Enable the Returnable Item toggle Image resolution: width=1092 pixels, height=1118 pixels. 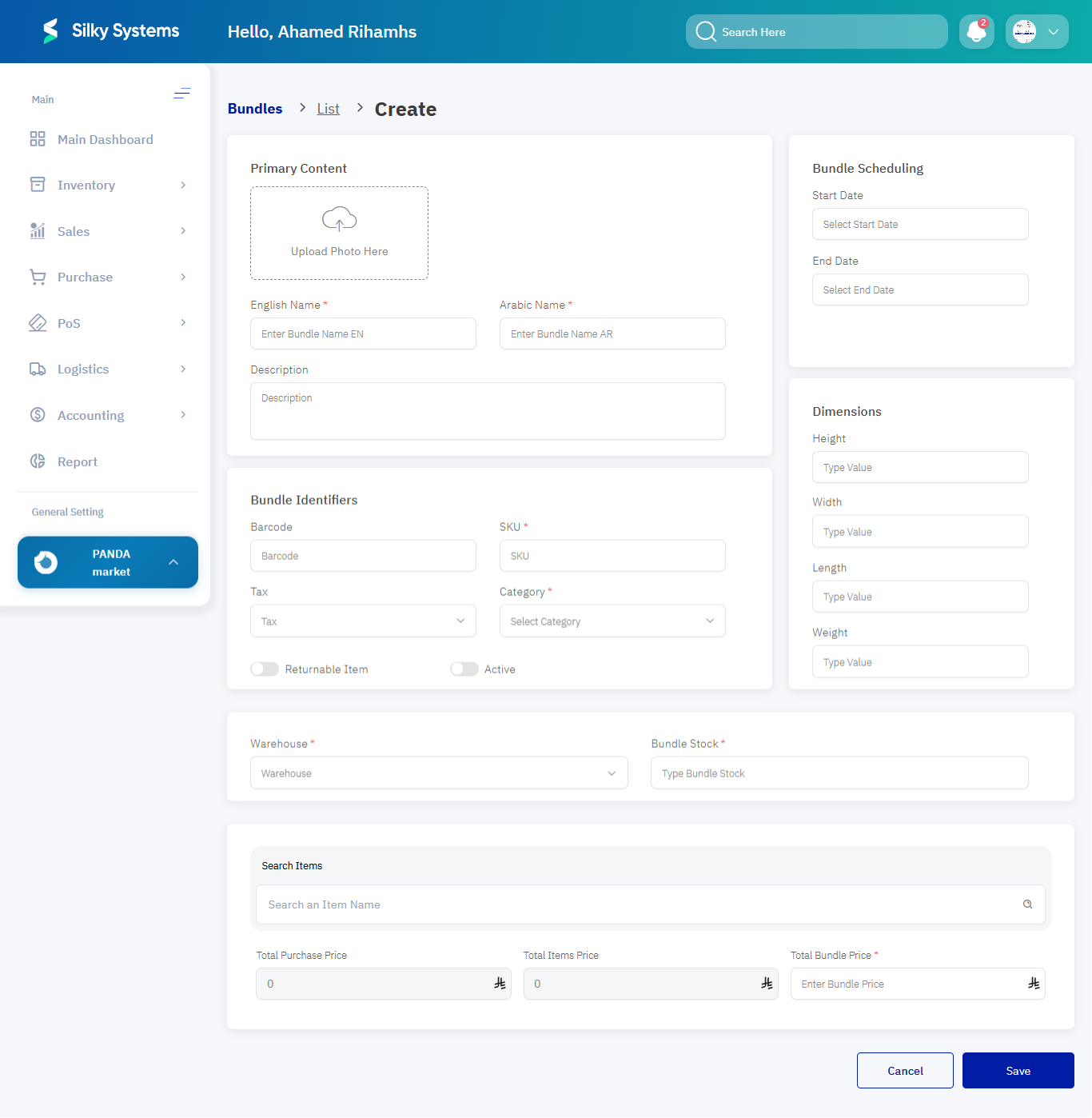pyautogui.click(x=265, y=669)
